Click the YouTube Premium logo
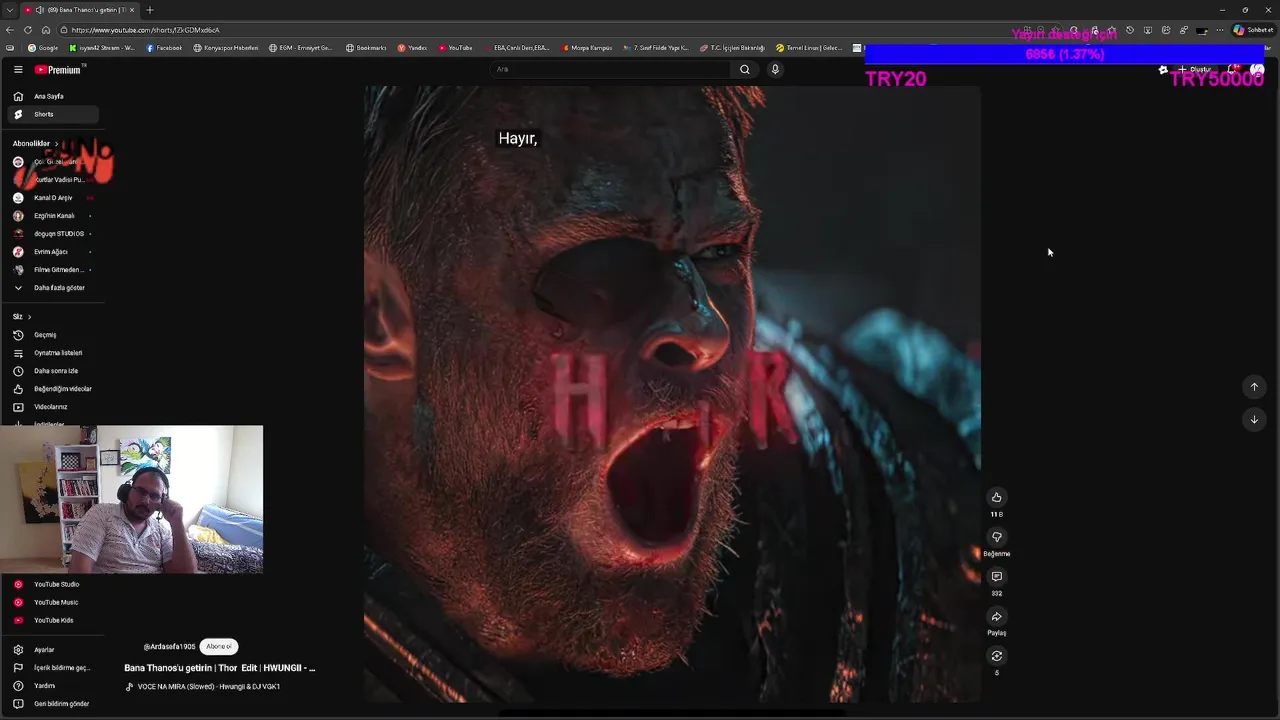The height and width of the screenshot is (720, 1280). coord(58,70)
